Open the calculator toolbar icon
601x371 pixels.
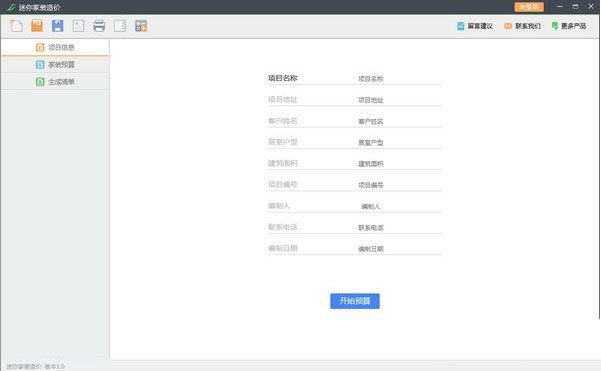[141, 26]
